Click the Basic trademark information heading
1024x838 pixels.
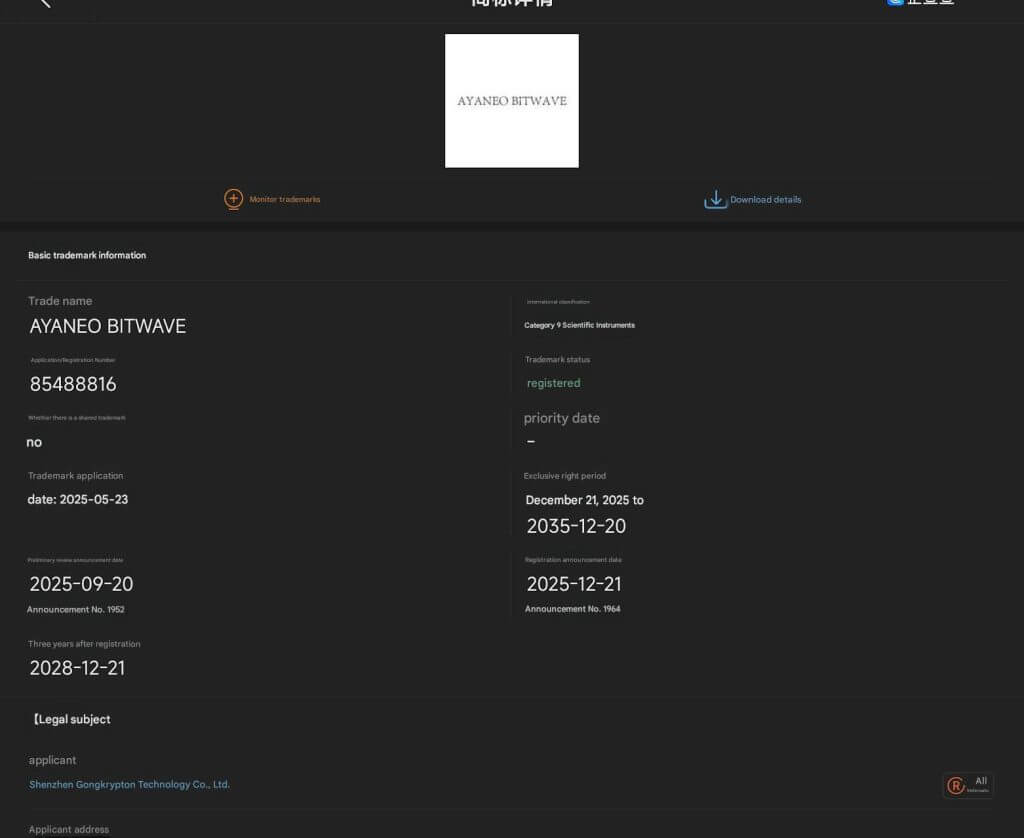click(x=87, y=255)
